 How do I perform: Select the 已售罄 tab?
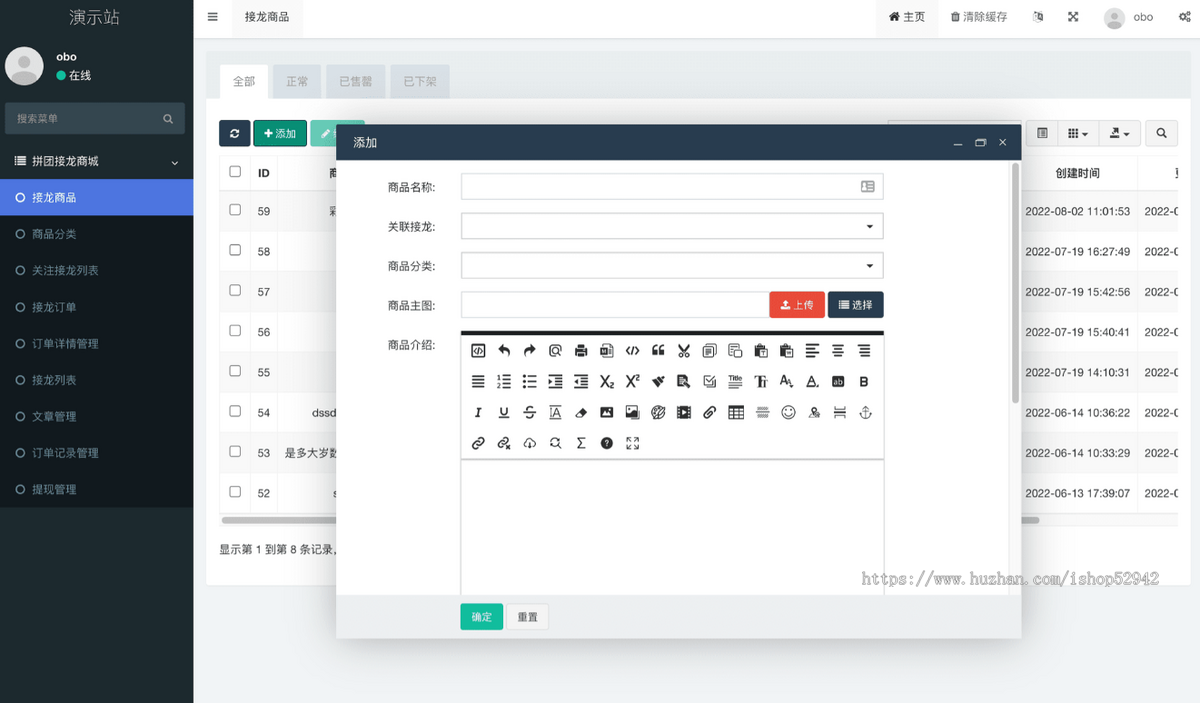pos(355,82)
